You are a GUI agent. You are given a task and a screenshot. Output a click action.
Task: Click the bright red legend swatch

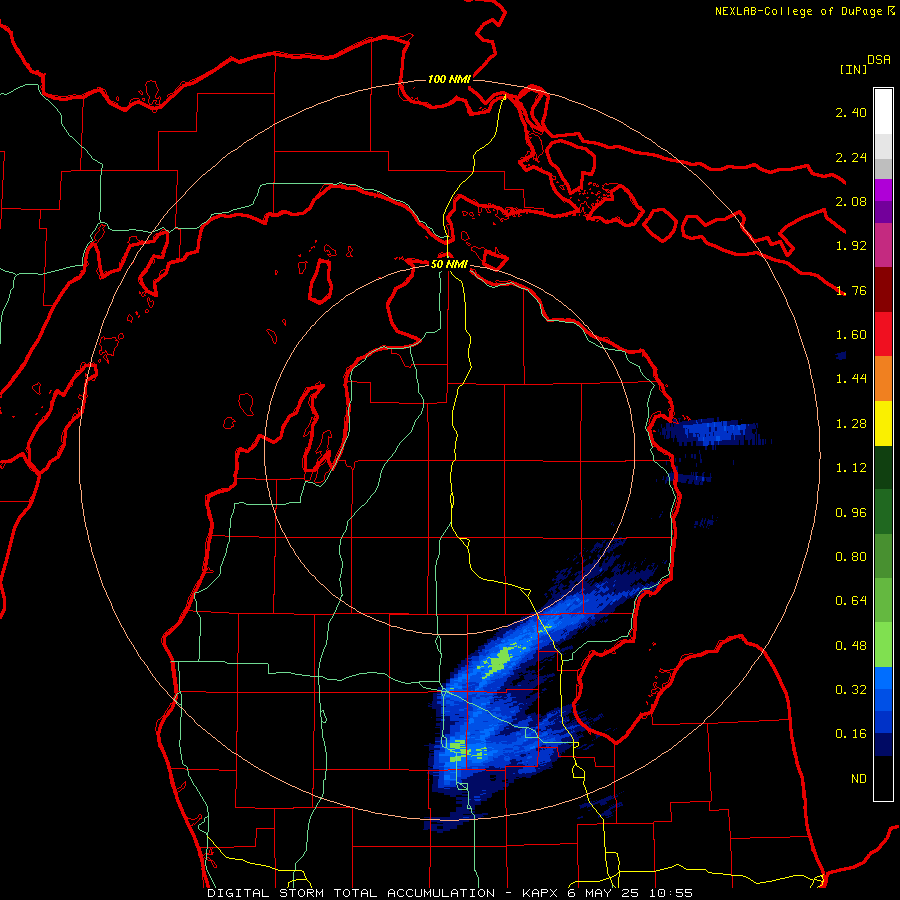[883, 334]
